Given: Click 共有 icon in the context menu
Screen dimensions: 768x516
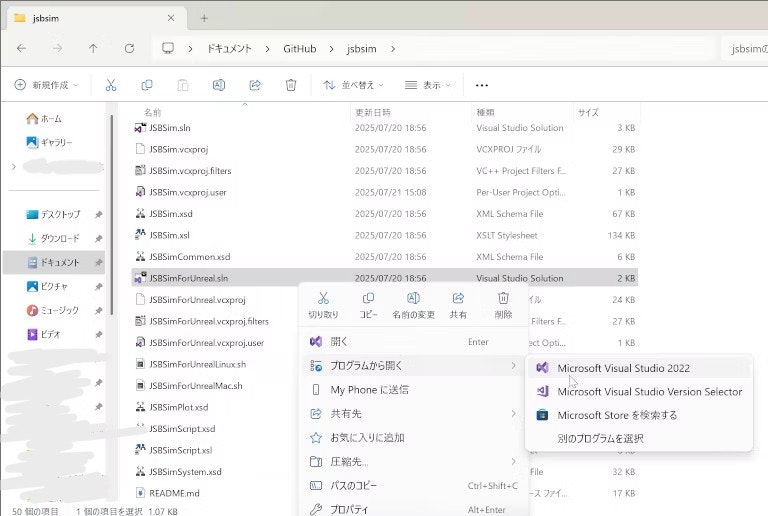Looking at the screenshot, I should [x=458, y=305].
